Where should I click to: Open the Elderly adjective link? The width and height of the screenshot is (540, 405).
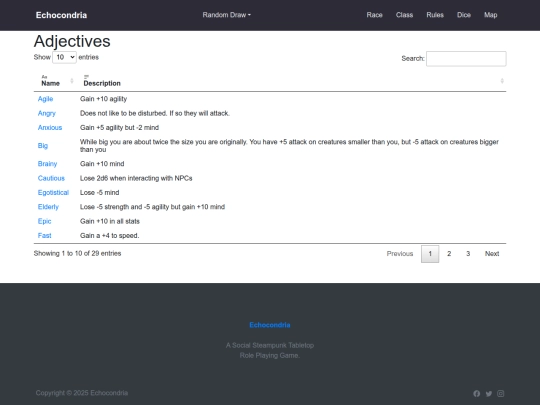click(48, 207)
